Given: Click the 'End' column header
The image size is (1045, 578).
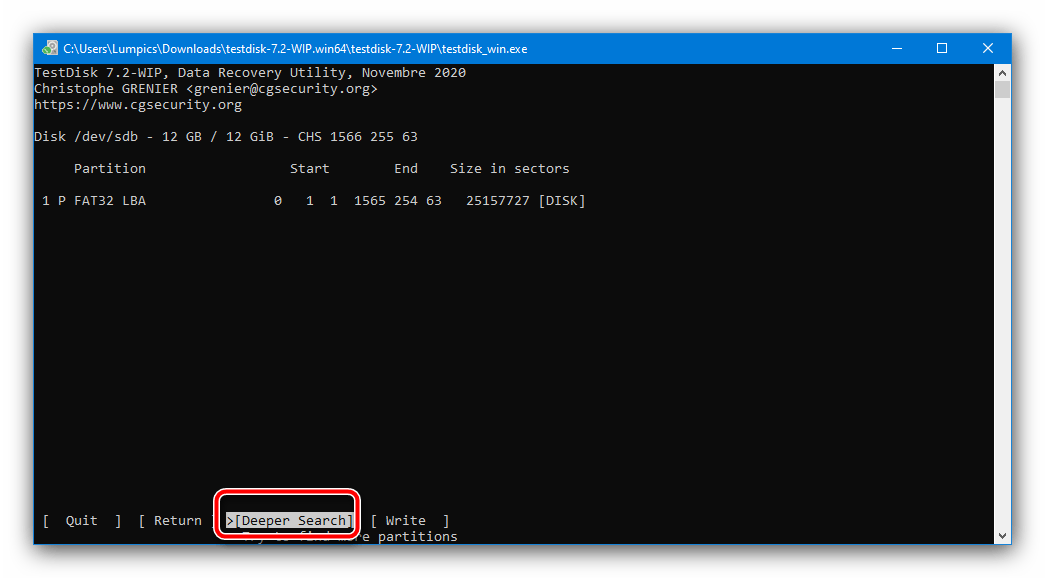Looking at the screenshot, I should coord(406,169).
